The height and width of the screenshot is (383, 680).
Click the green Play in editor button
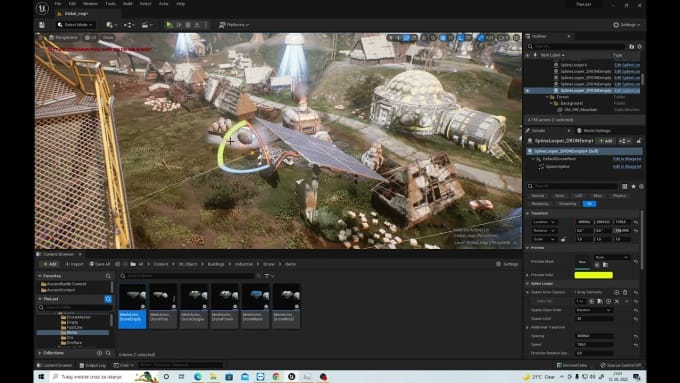(x=169, y=25)
